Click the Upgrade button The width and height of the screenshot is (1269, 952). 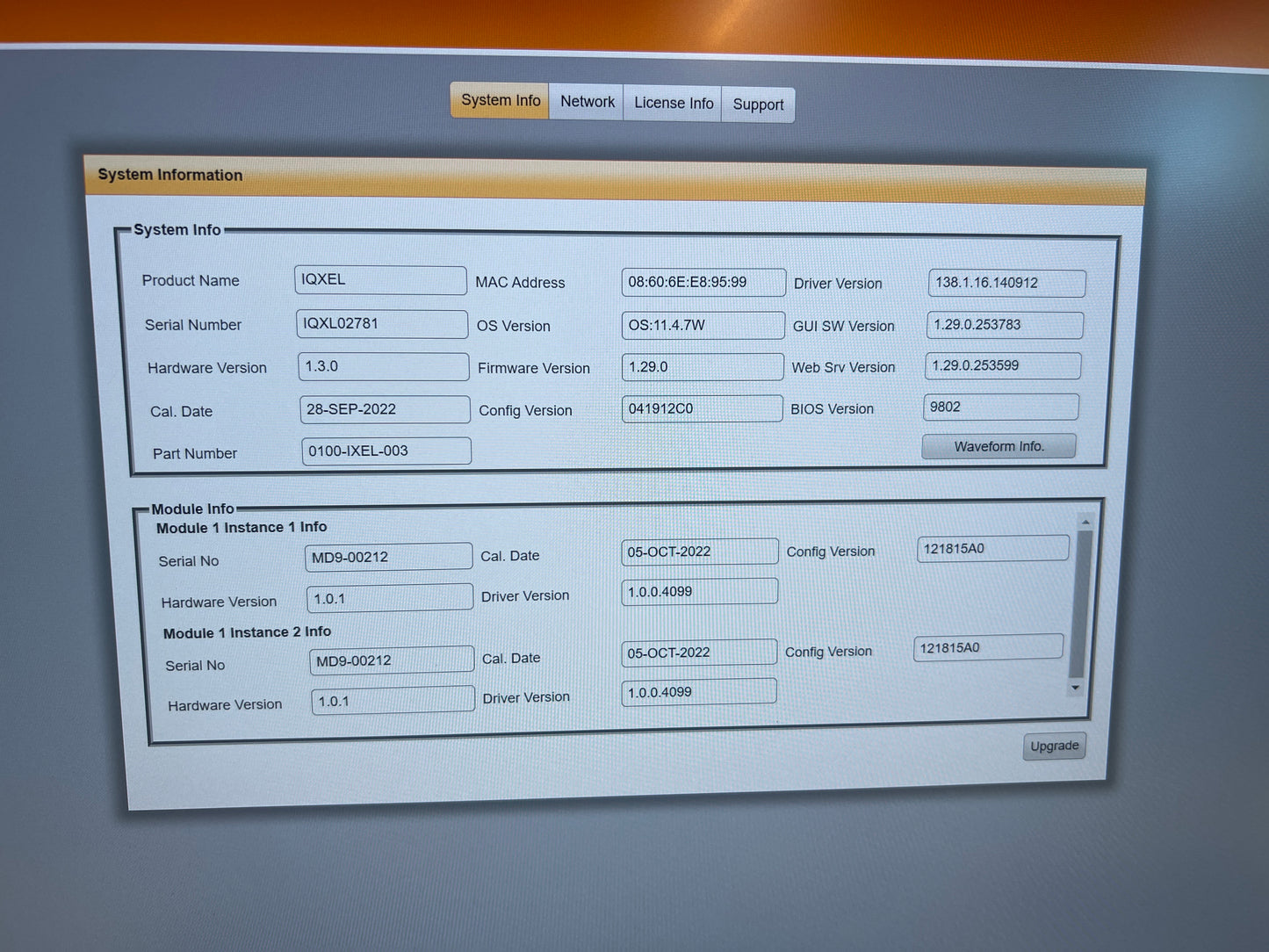tap(1054, 746)
